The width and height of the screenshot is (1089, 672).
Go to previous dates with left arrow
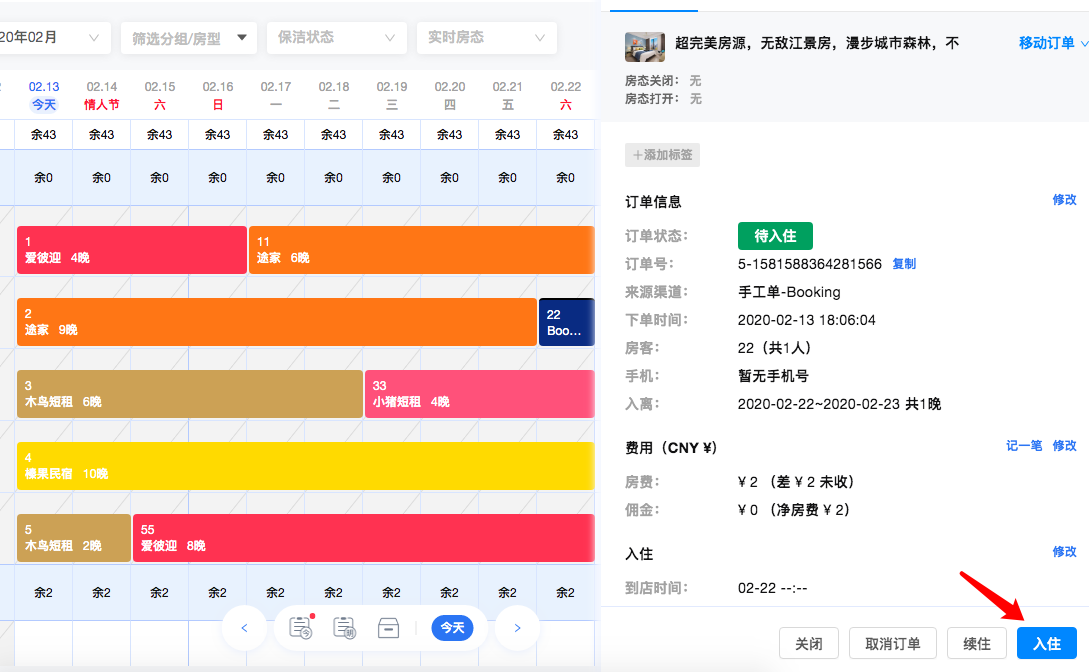[244, 628]
